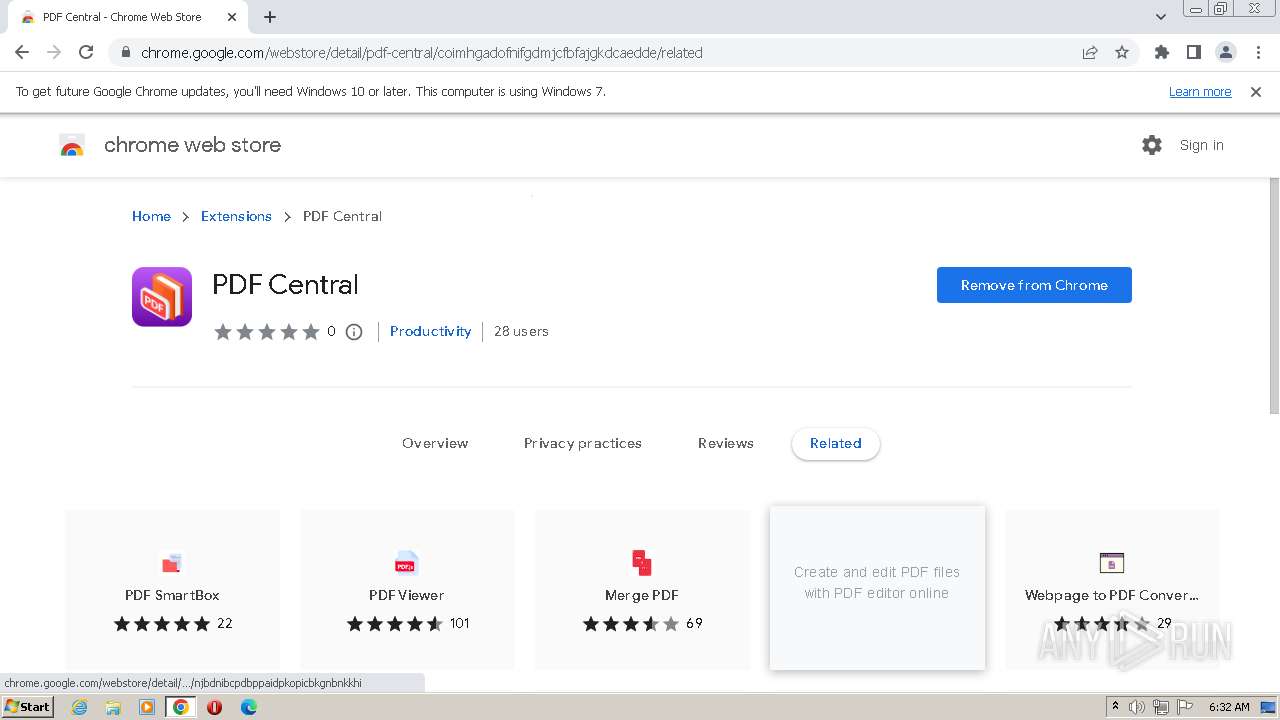Screen dimensions: 1280x720
Task: Open the Learn more link
Action: pos(1200,92)
